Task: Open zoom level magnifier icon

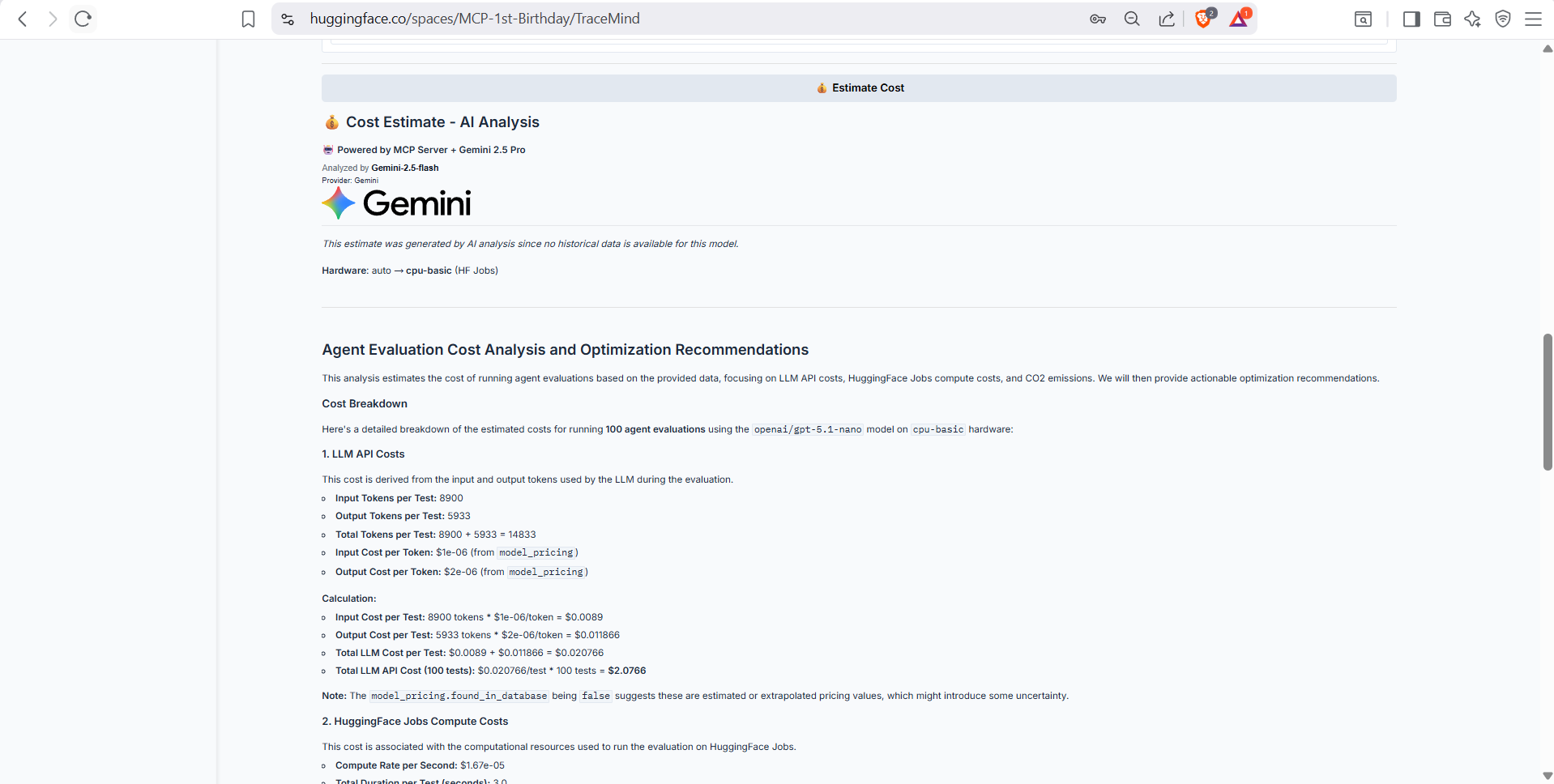Action: [x=1132, y=19]
